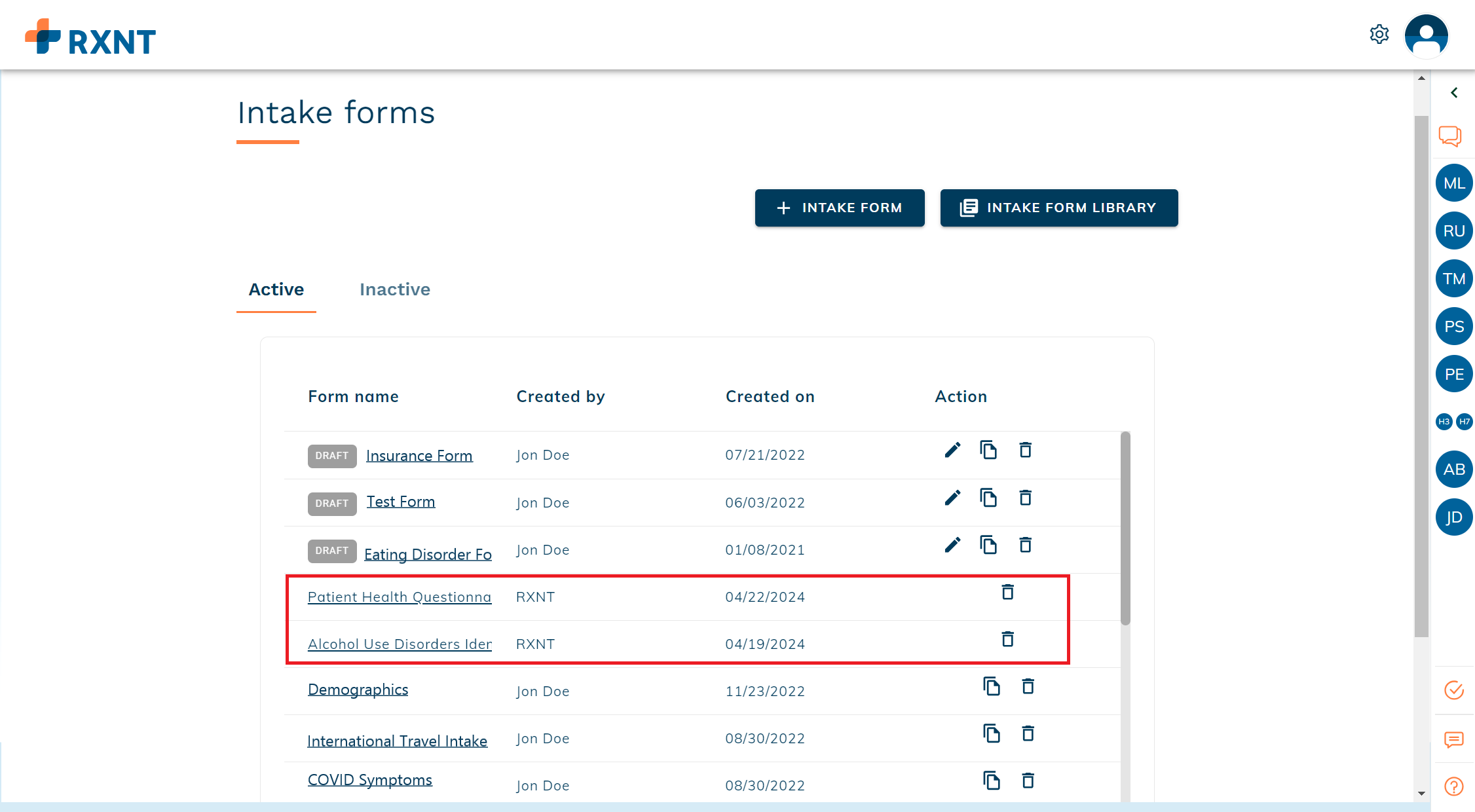Delete the Eating Disorder form
This screenshot has width=1475, height=812.
(x=1026, y=545)
